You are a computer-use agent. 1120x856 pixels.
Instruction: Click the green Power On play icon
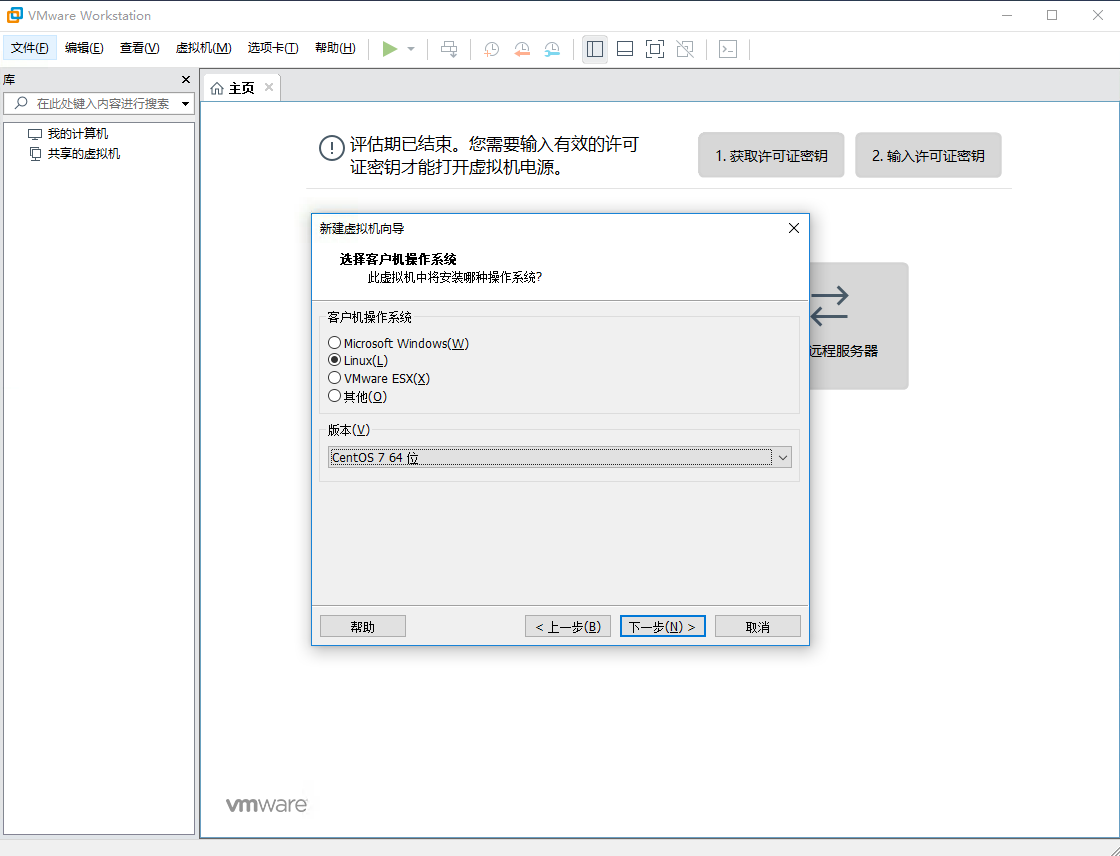click(389, 49)
